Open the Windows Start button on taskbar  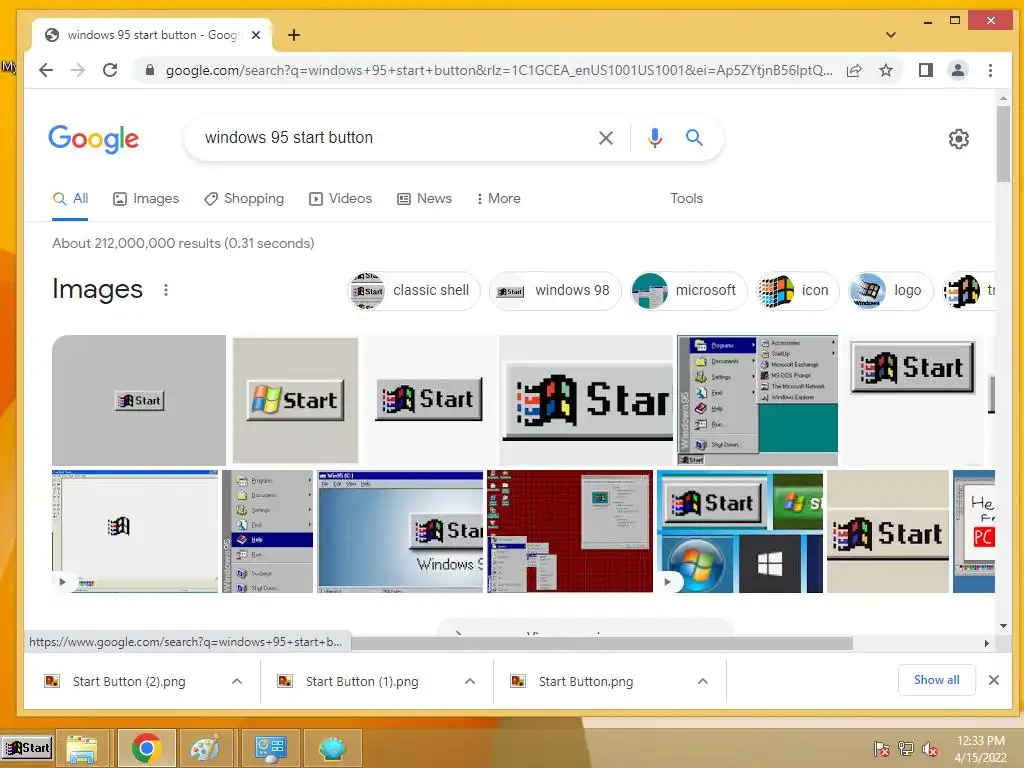27,748
